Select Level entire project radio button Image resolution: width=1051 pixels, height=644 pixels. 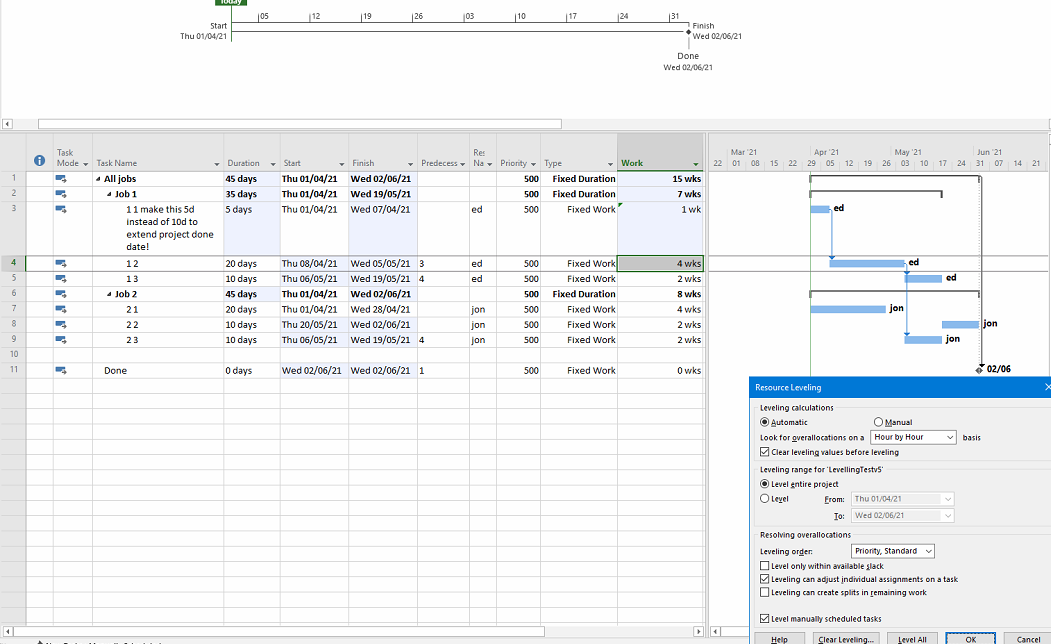tap(764, 484)
